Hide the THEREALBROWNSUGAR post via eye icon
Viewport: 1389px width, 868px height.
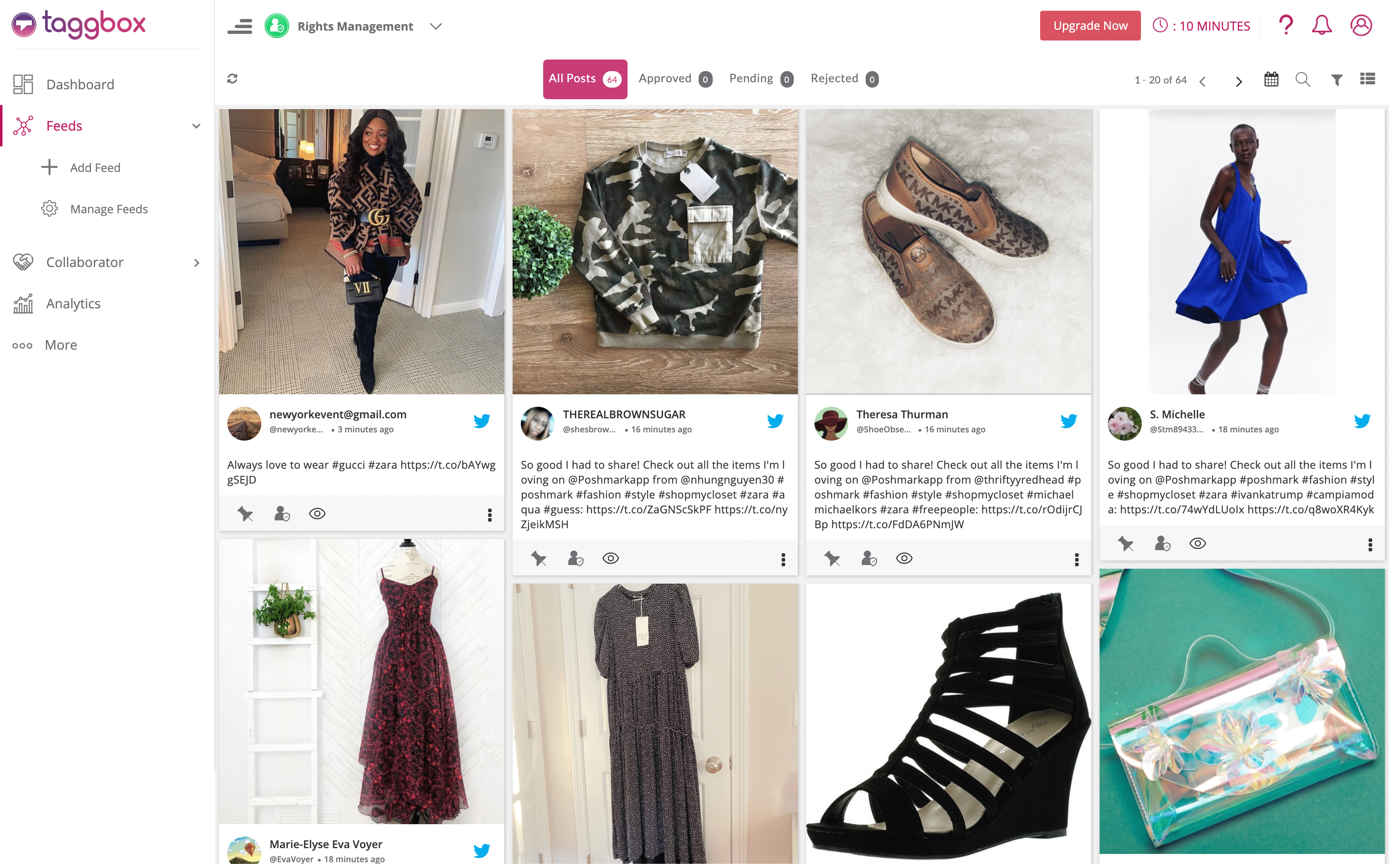click(610, 558)
